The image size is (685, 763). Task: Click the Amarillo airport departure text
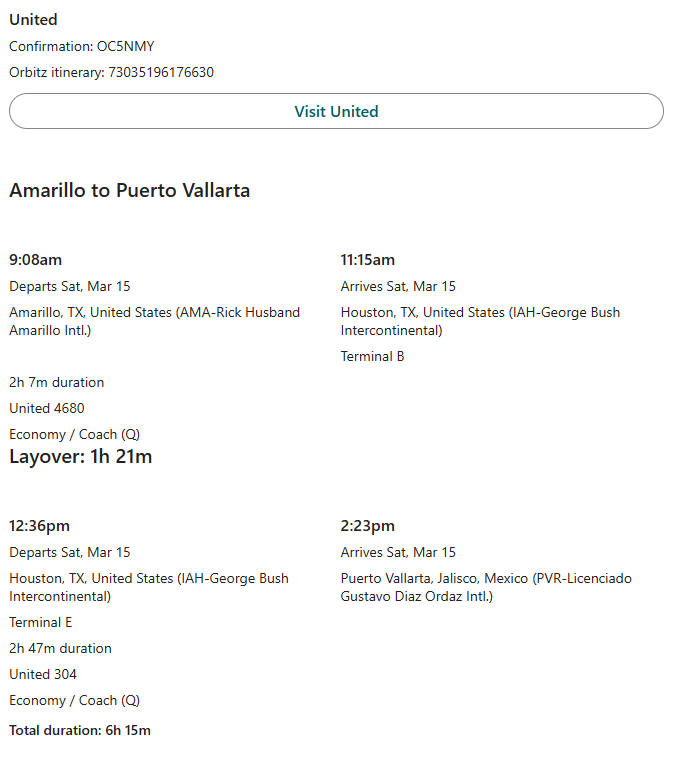coord(154,321)
